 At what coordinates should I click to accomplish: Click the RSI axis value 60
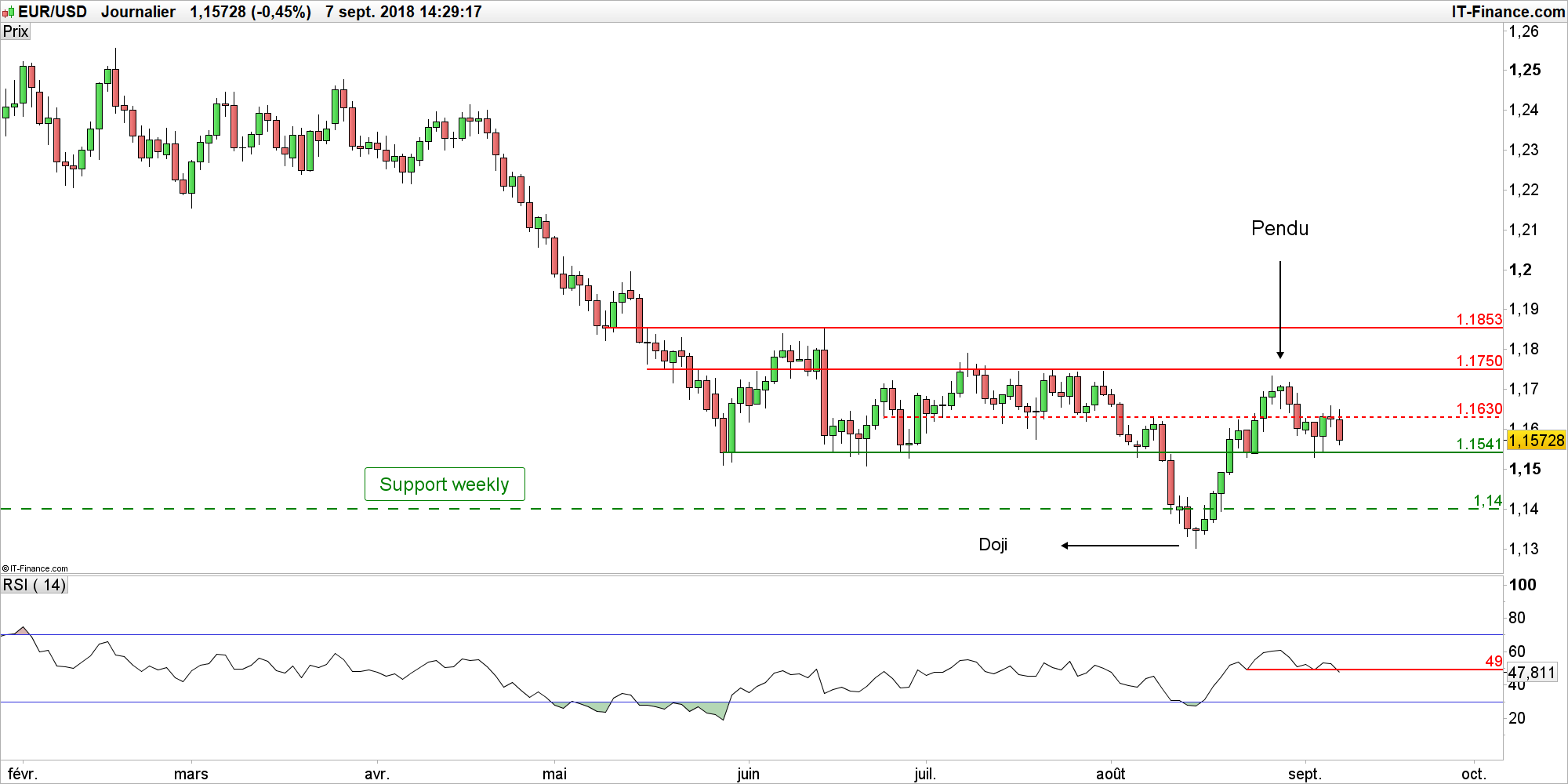point(1517,652)
